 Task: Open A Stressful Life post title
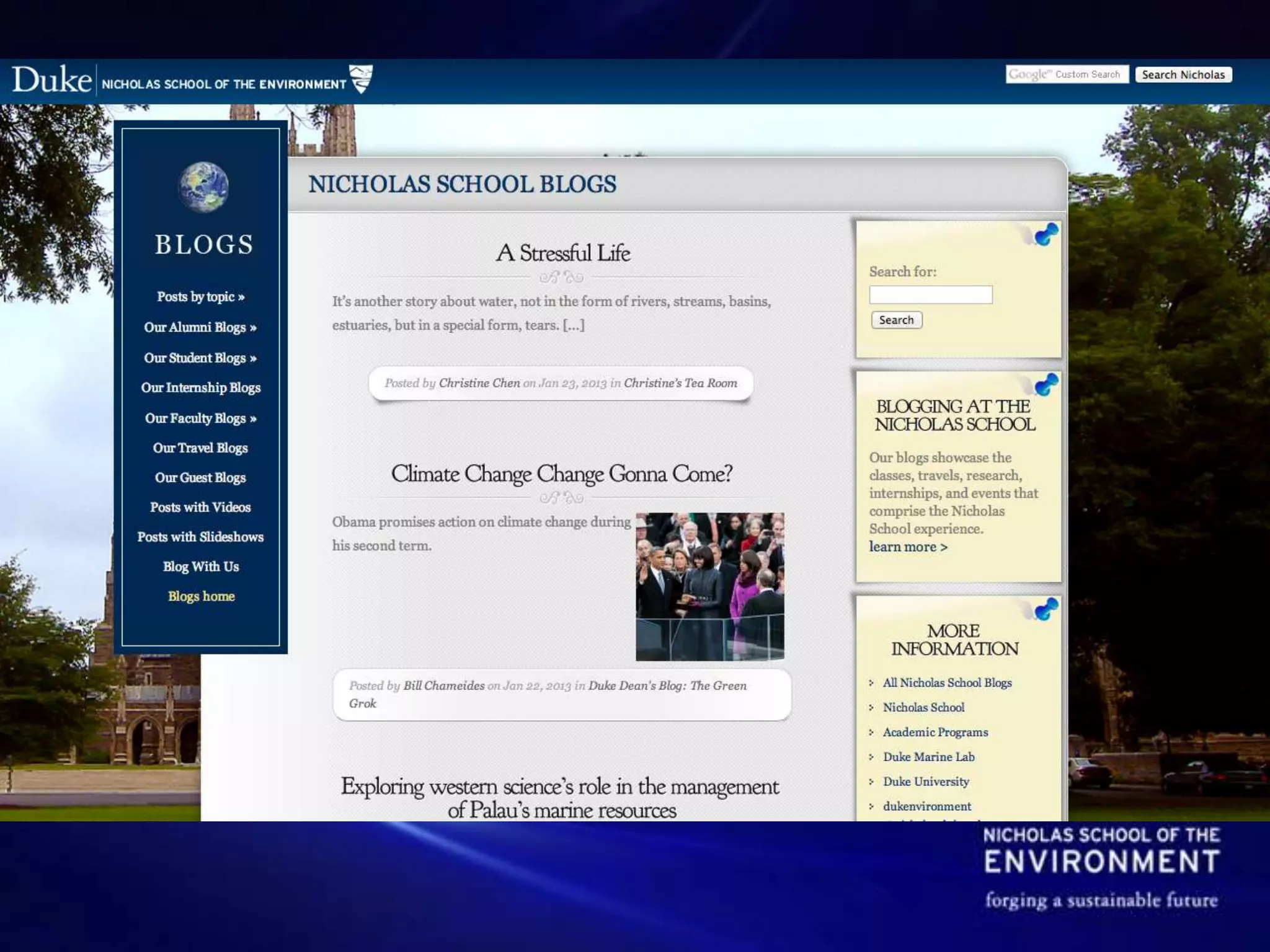pos(562,253)
